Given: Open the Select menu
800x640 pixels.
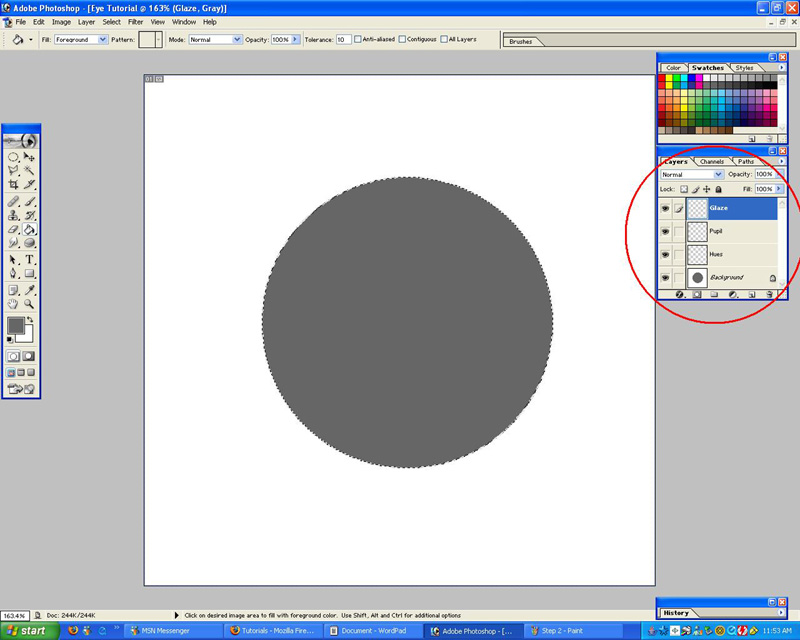Looking at the screenshot, I should (x=111, y=22).
